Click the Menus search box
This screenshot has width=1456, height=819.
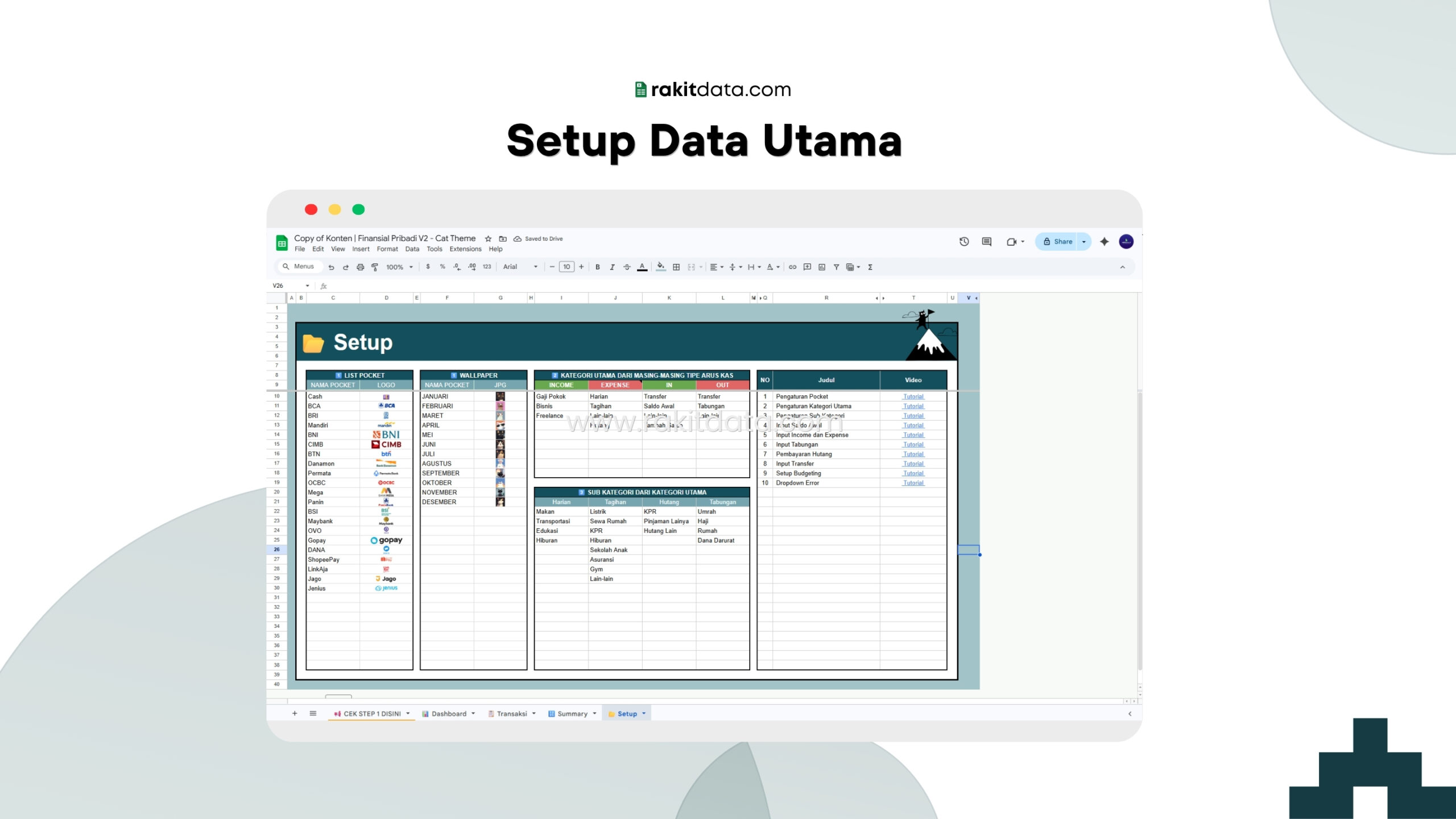(x=300, y=267)
